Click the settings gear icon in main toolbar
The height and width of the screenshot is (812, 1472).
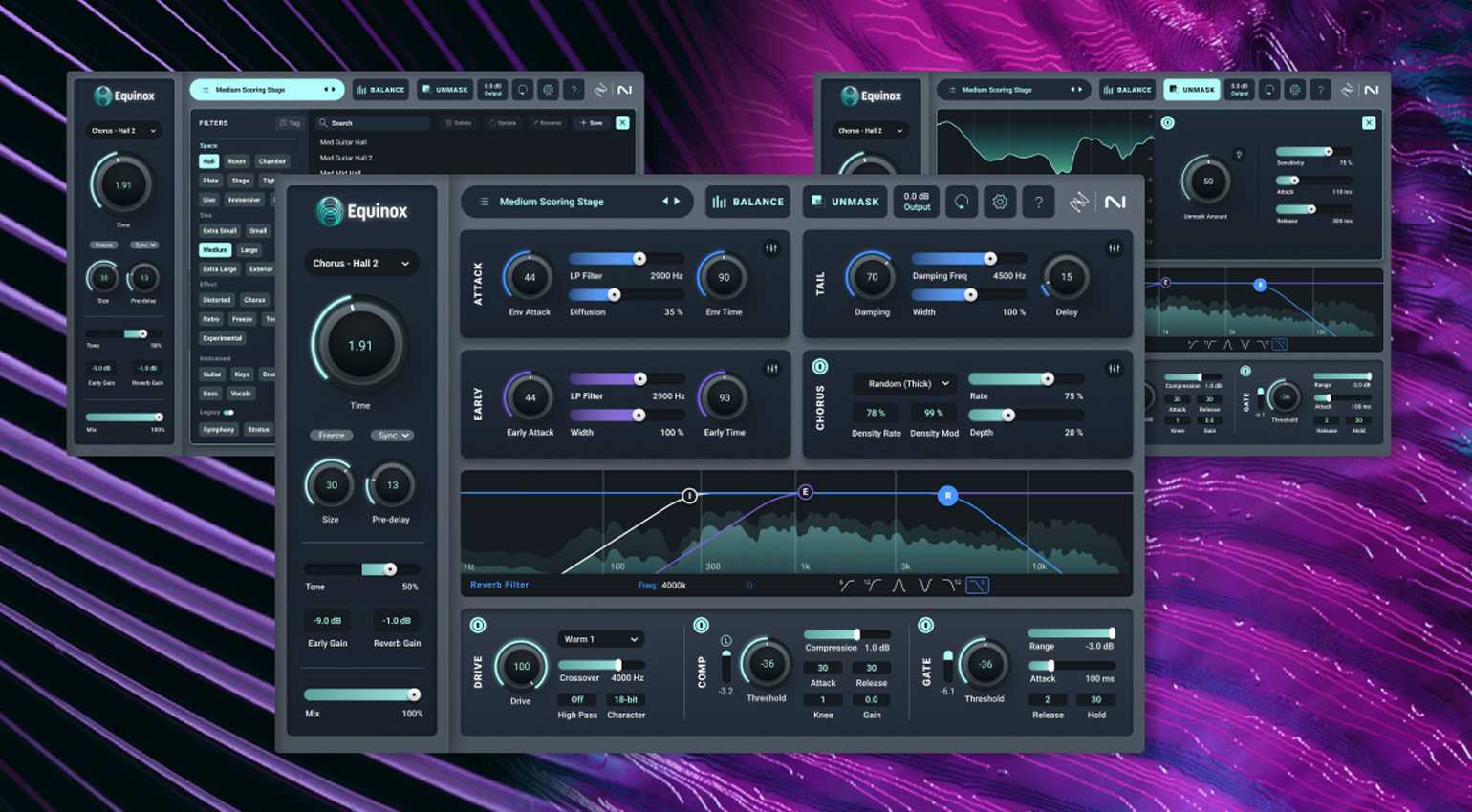coord(1000,202)
